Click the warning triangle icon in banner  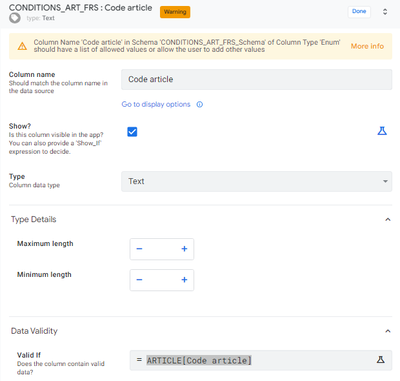(x=22, y=46)
